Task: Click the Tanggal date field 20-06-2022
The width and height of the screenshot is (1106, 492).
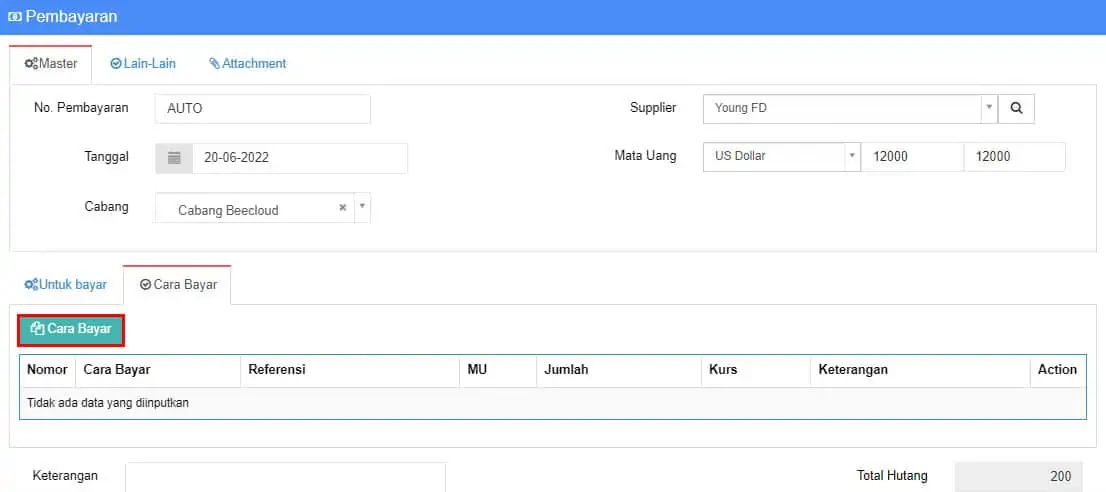Action: 300,158
